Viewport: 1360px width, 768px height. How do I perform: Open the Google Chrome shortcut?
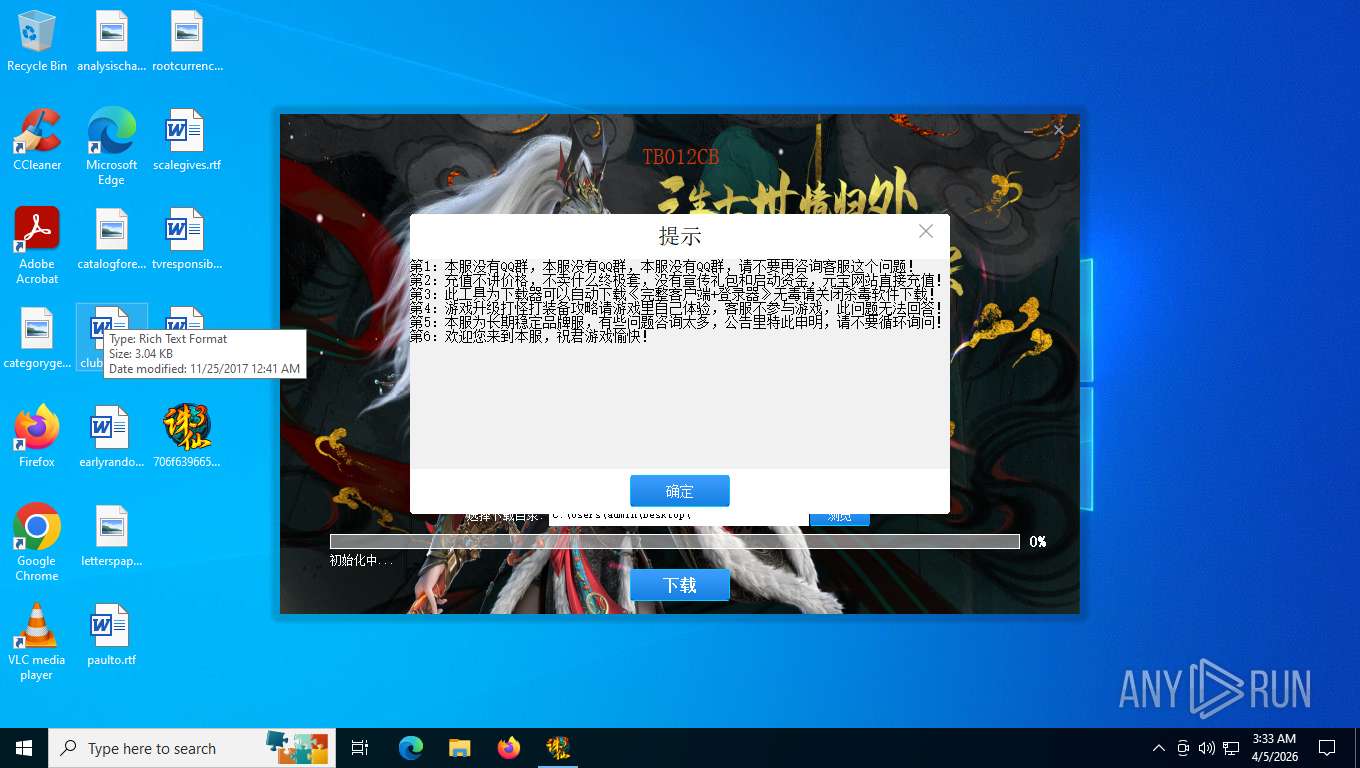37,543
